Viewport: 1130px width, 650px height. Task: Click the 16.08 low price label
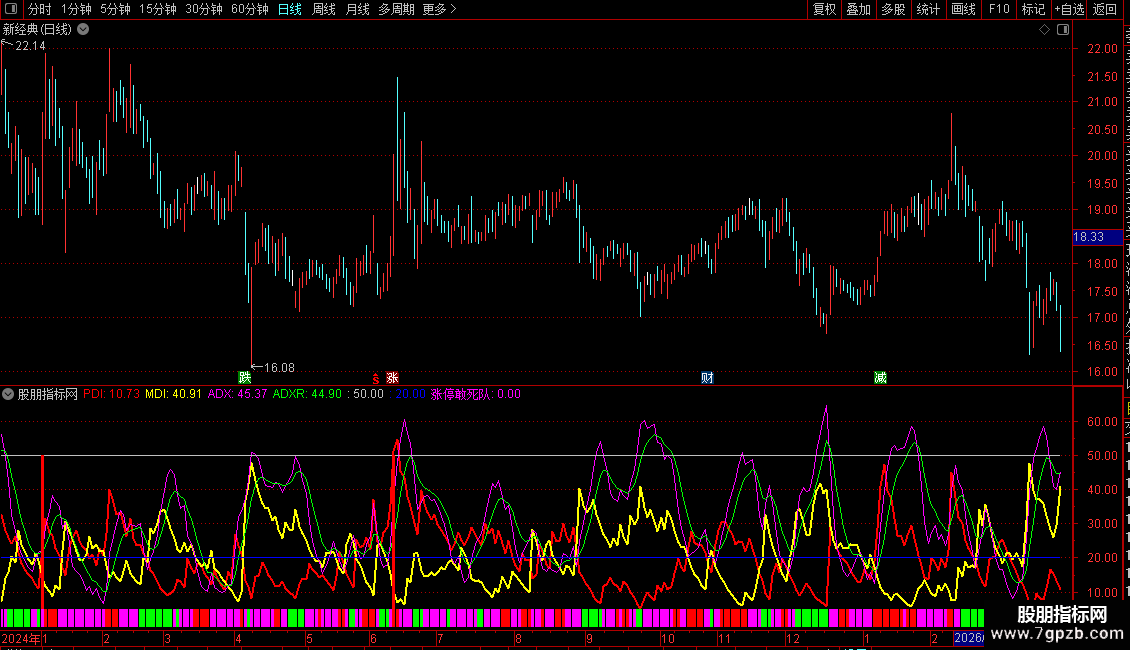coord(279,368)
